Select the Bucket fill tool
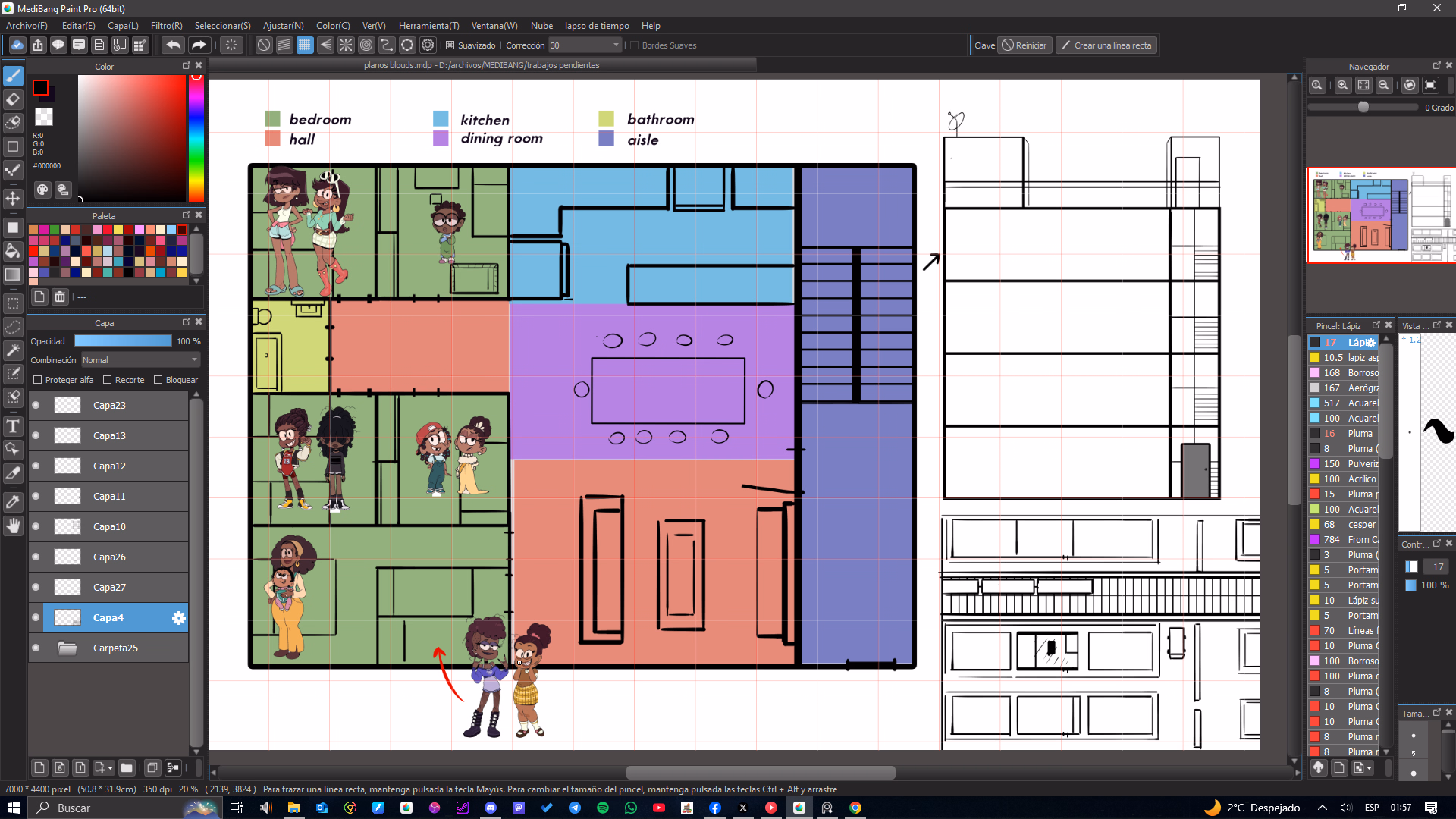Screen dimensions: 1456x819 tap(13, 251)
